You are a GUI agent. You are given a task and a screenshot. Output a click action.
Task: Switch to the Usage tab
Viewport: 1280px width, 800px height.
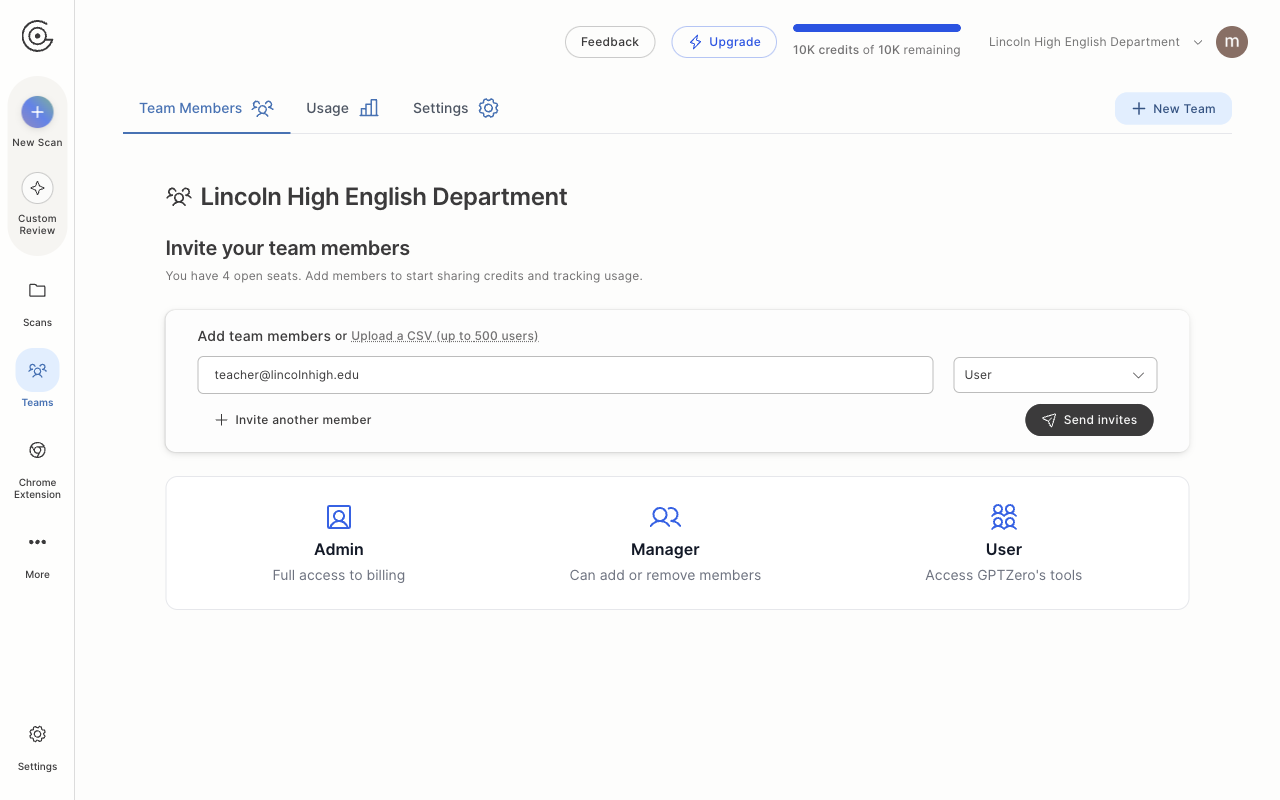(342, 108)
